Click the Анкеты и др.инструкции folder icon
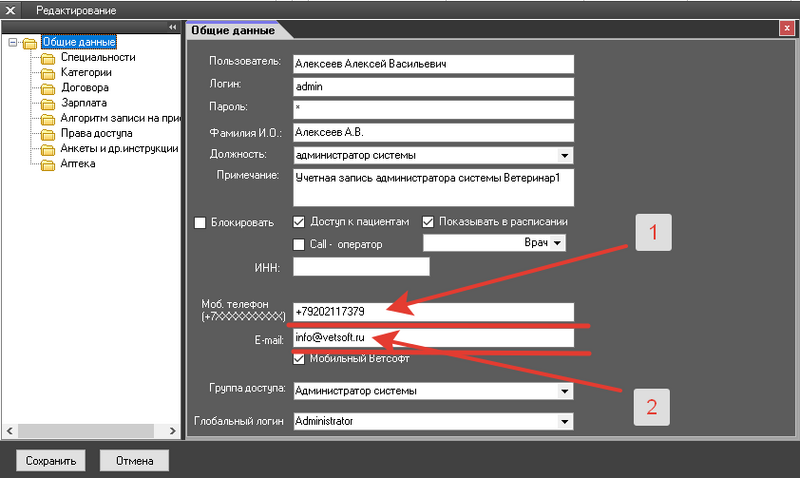The height and width of the screenshot is (478, 800). pos(48,149)
